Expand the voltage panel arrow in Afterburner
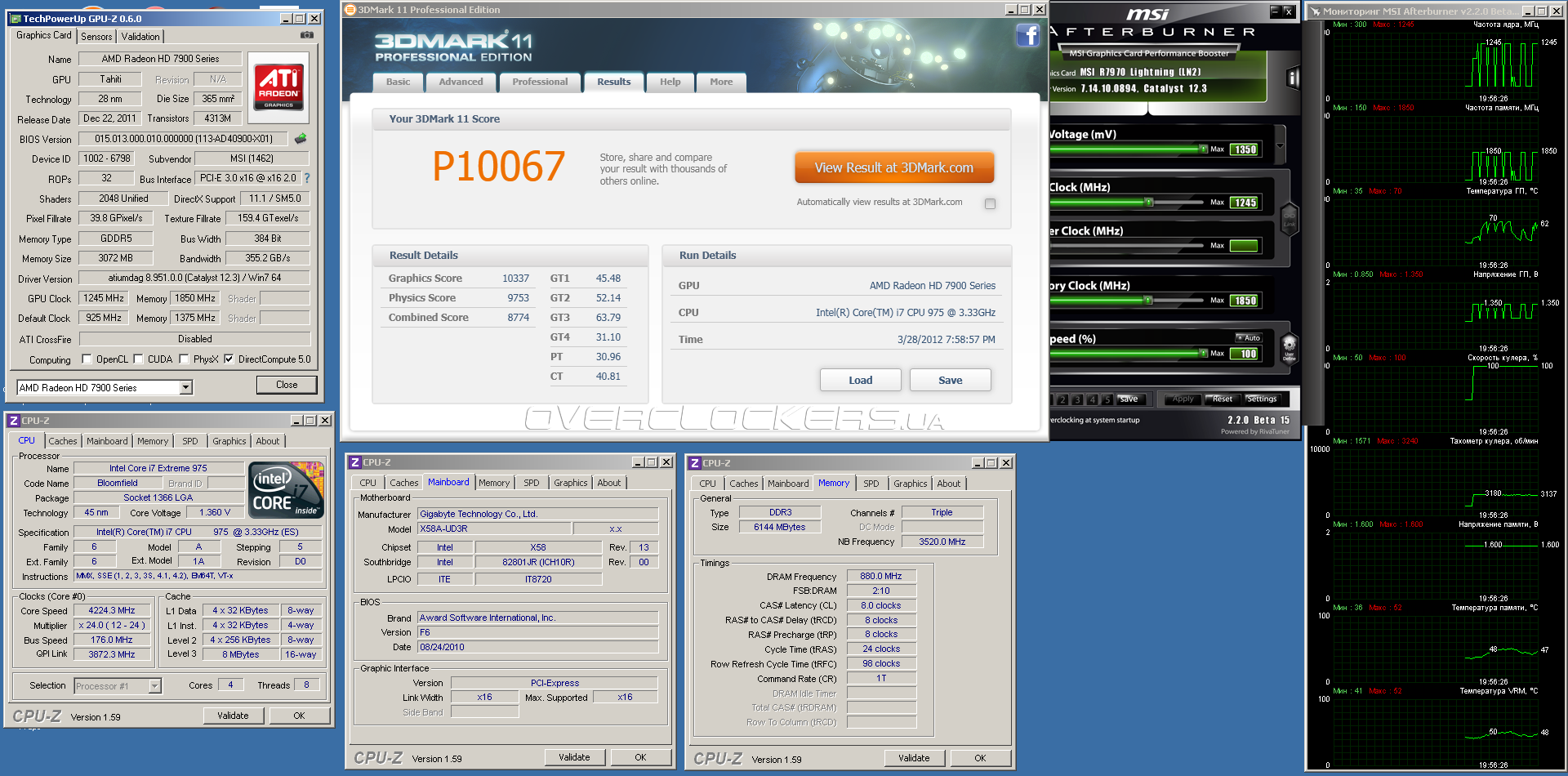Image resolution: width=1568 pixels, height=776 pixels. [x=1280, y=146]
